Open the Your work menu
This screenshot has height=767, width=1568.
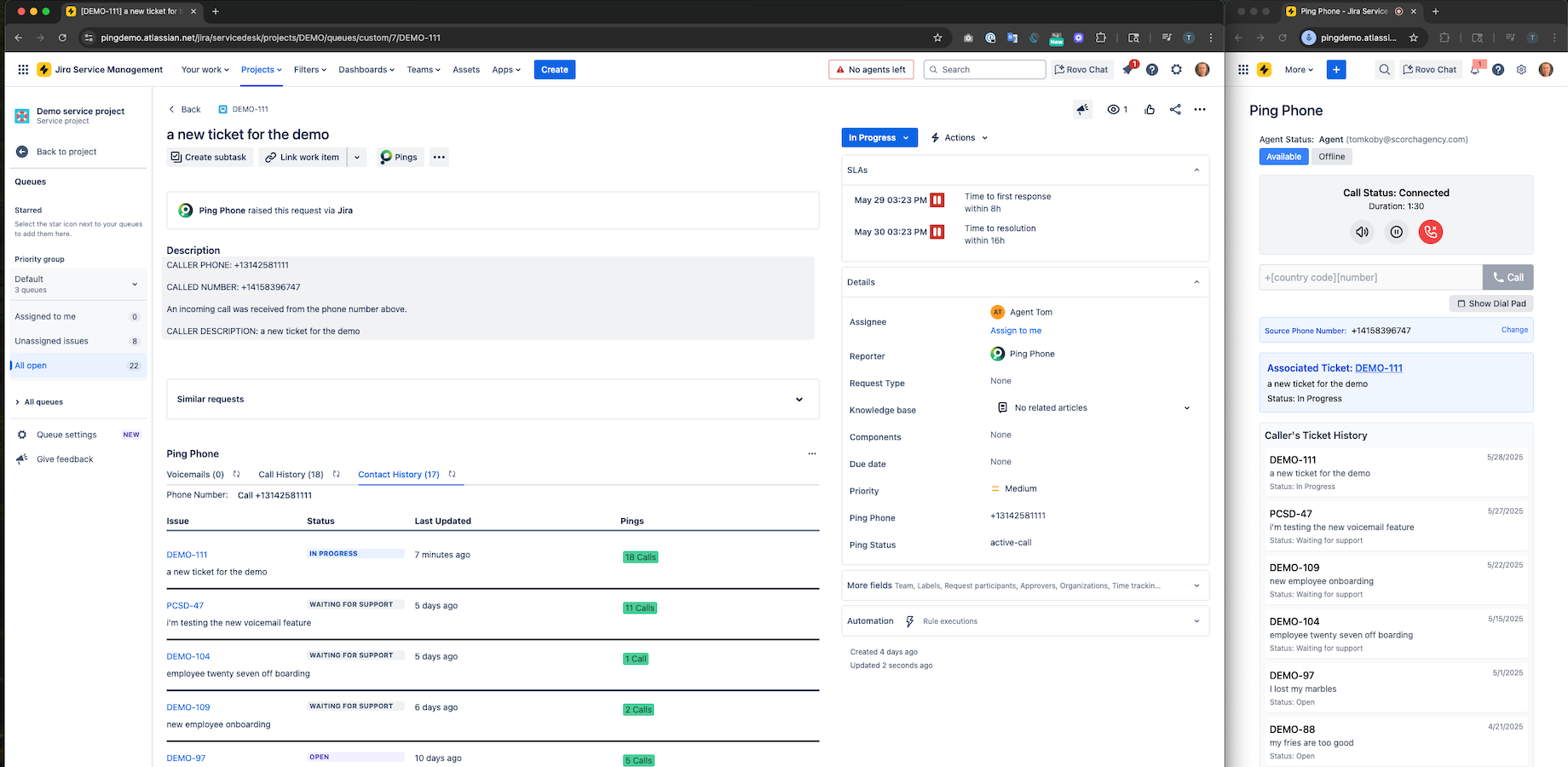pos(205,70)
